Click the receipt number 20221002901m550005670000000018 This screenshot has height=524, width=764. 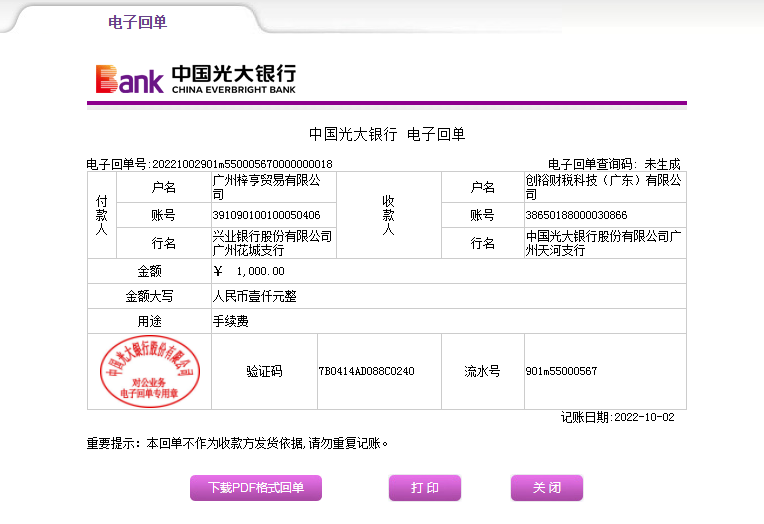point(242,164)
